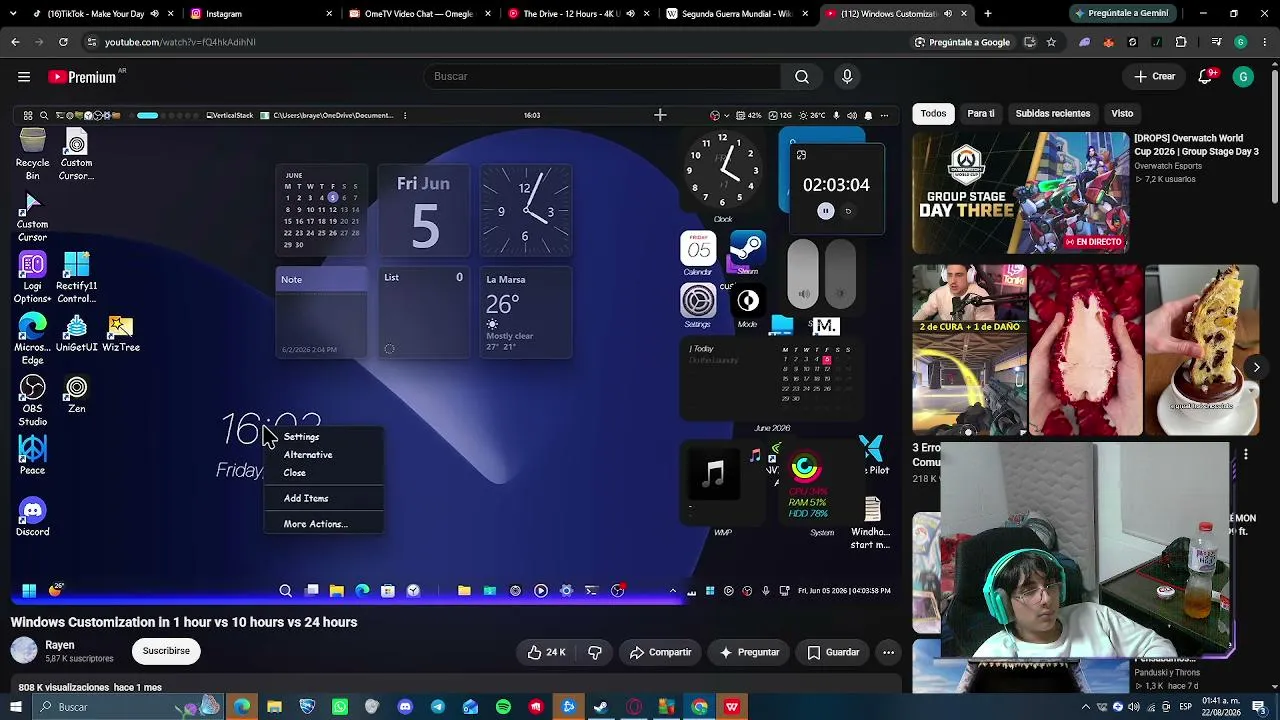The image size is (1280, 720).
Task: Open options menu for the 3 Erro video
Action: click(x=1246, y=454)
